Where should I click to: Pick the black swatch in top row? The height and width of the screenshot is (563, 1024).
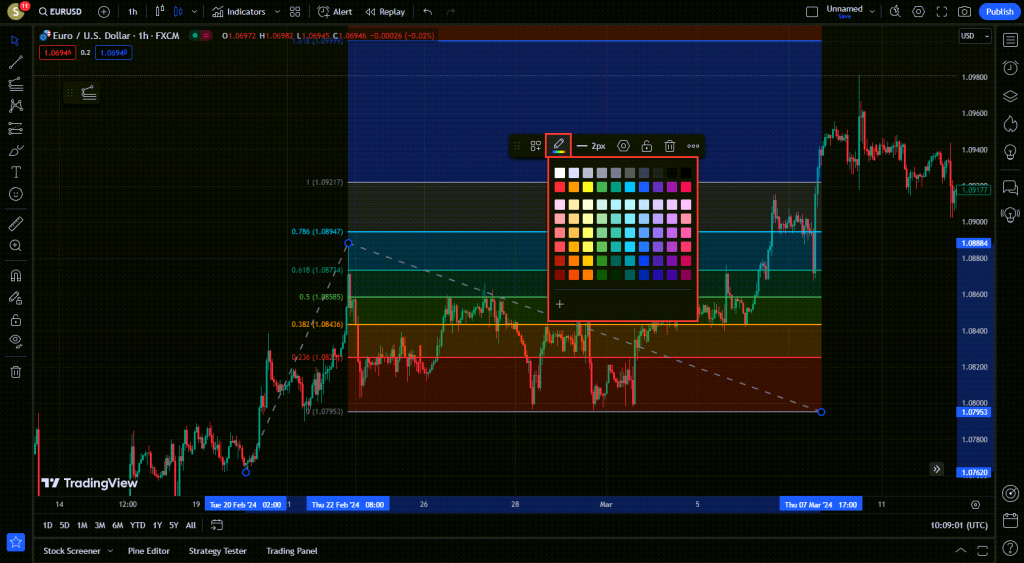click(x=686, y=173)
